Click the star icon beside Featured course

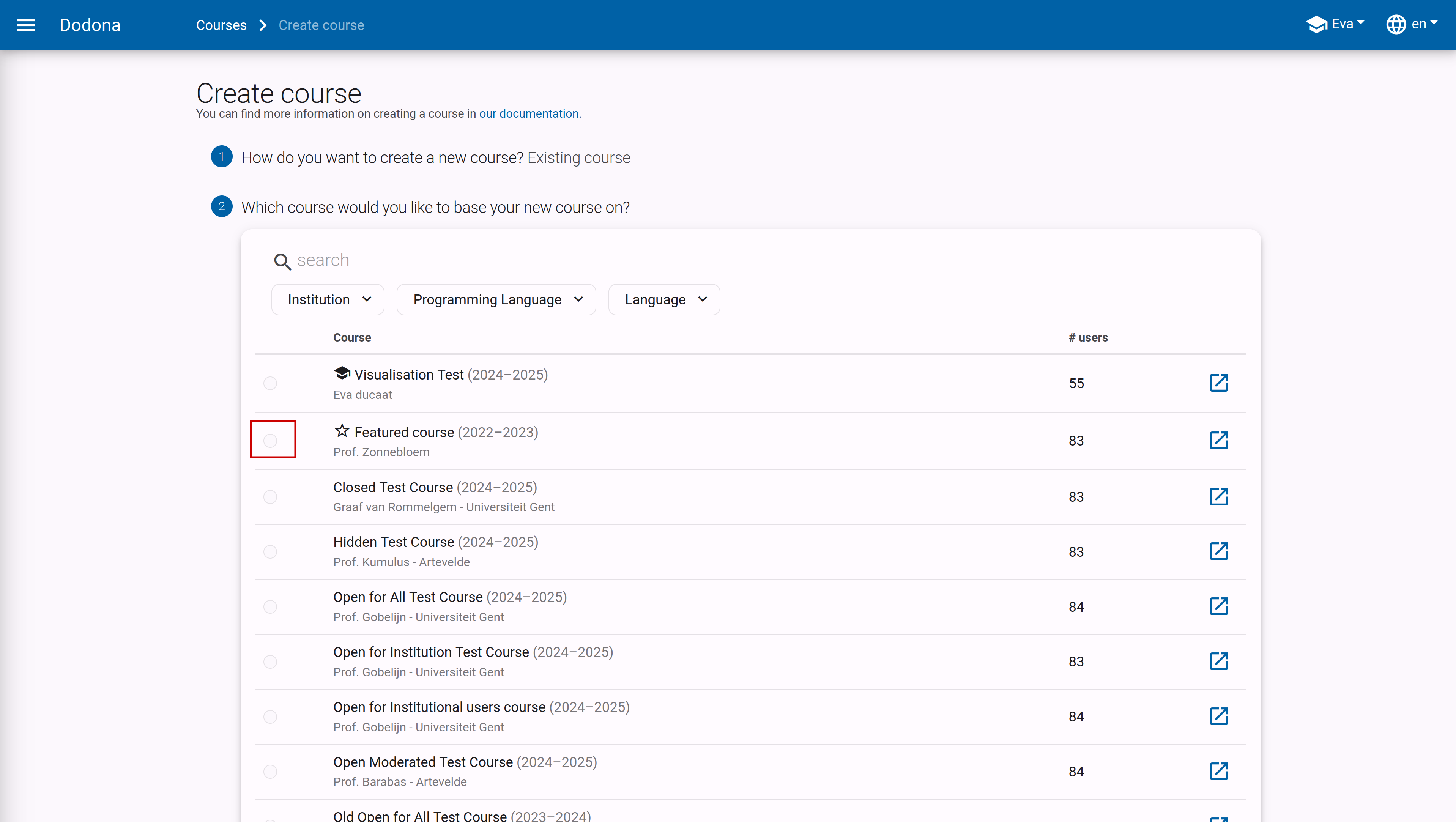(342, 431)
